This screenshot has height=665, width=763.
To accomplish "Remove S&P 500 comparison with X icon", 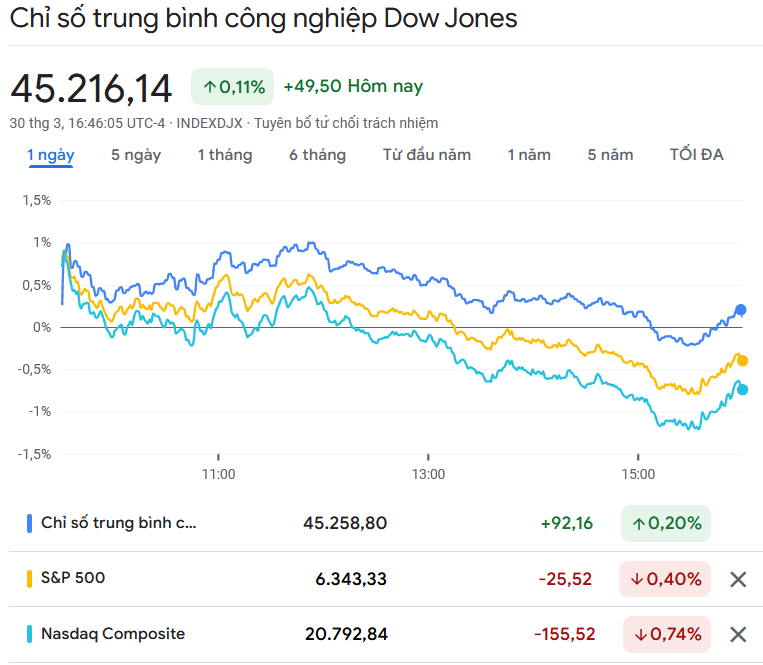I will coord(738,579).
